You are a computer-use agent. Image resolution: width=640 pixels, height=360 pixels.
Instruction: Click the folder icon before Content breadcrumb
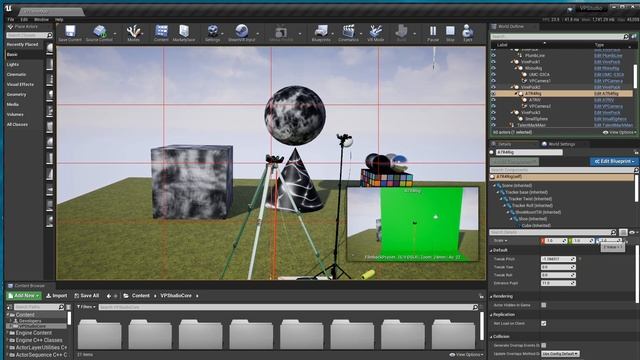[126, 296]
